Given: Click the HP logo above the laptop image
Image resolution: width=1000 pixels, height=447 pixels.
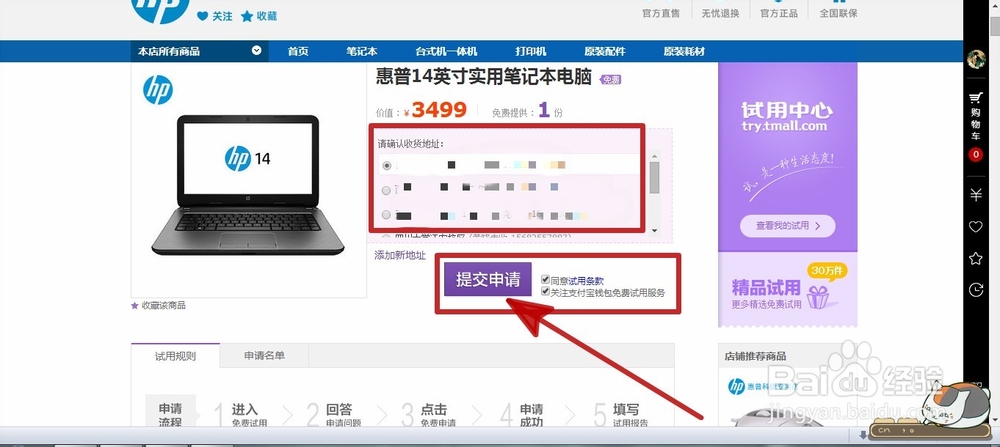Looking at the screenshot, I should (x=158, y=90).
